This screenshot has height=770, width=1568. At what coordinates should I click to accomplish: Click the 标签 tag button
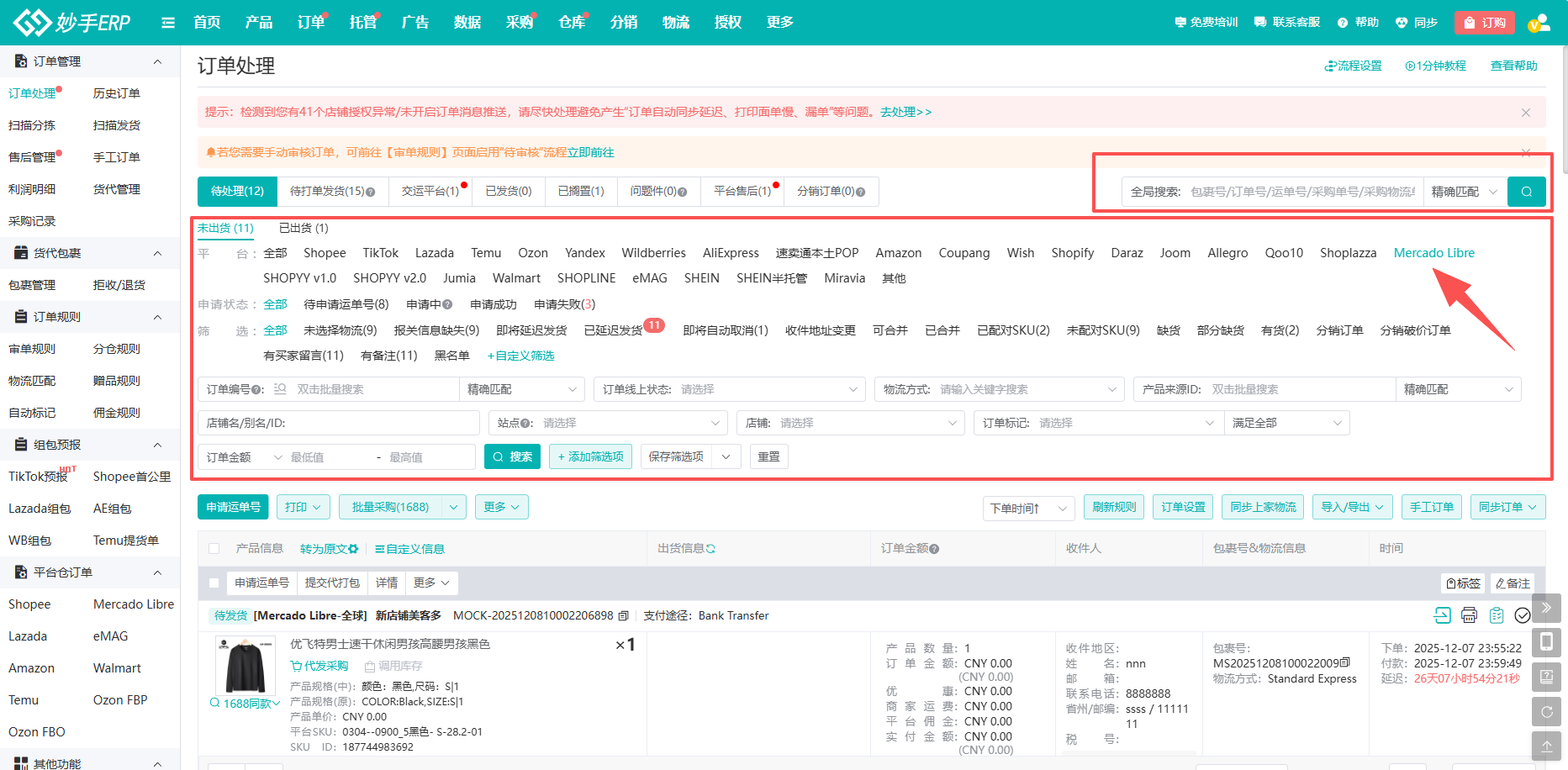pyautogui.click(x=1464, y=583)
